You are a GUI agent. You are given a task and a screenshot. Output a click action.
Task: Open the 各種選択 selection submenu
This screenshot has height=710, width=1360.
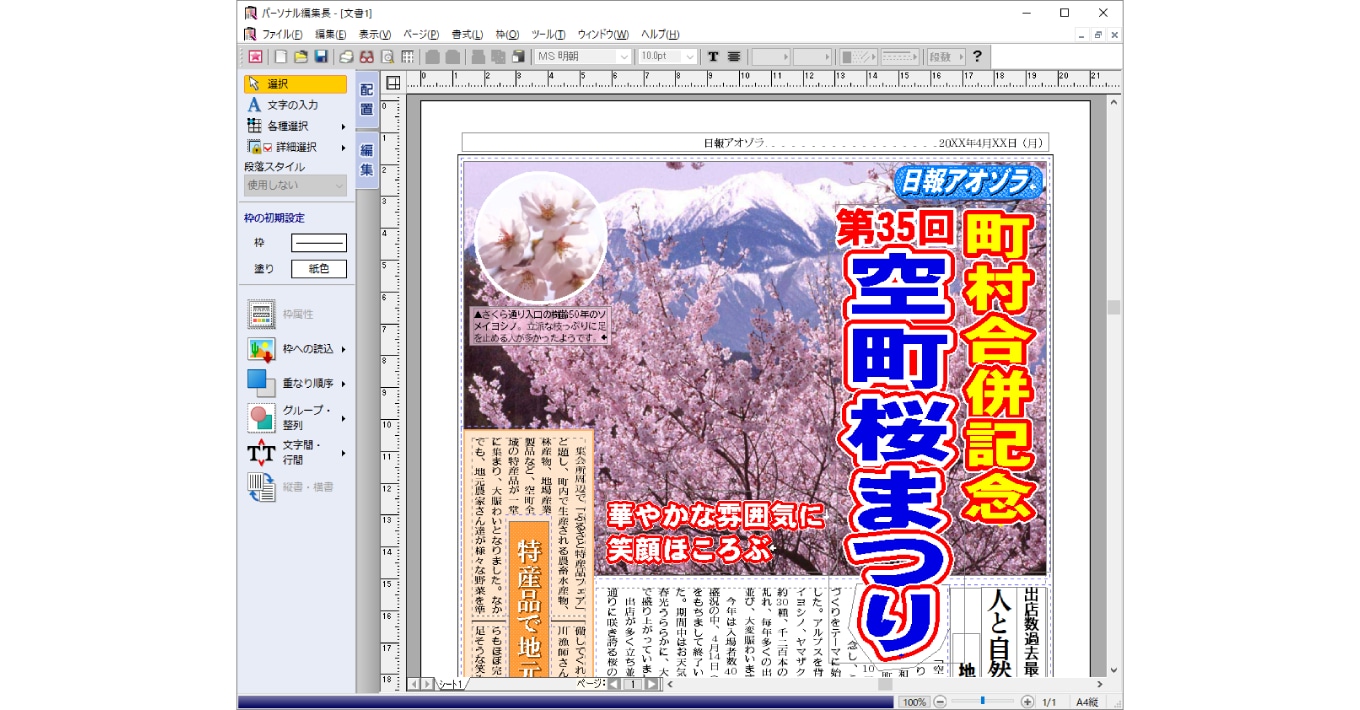pyautogui.click(x=290, y=125)
